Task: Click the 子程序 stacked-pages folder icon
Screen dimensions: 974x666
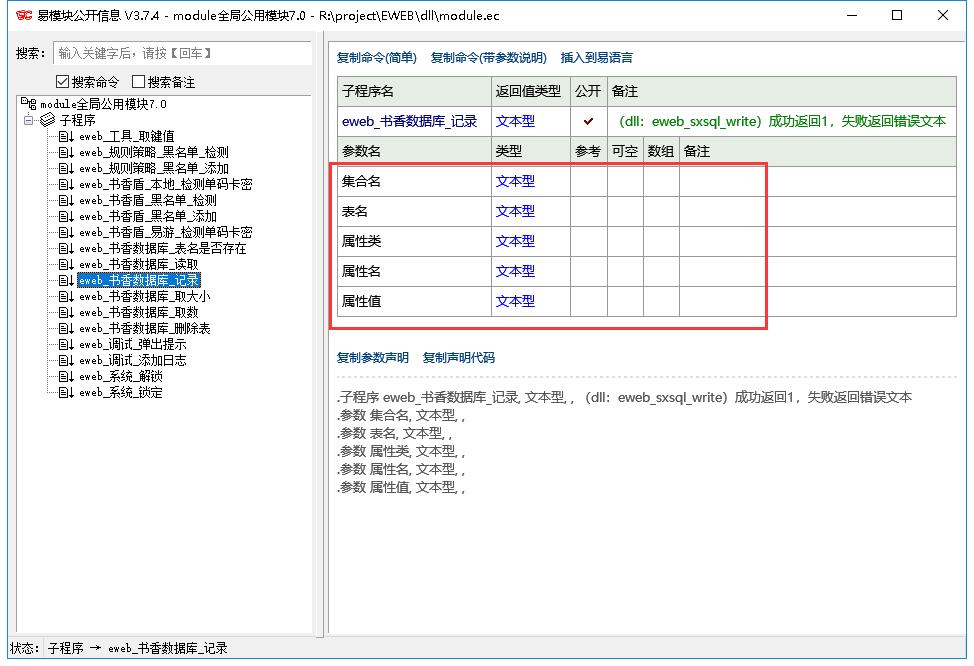Action: [x=47, y=120]
